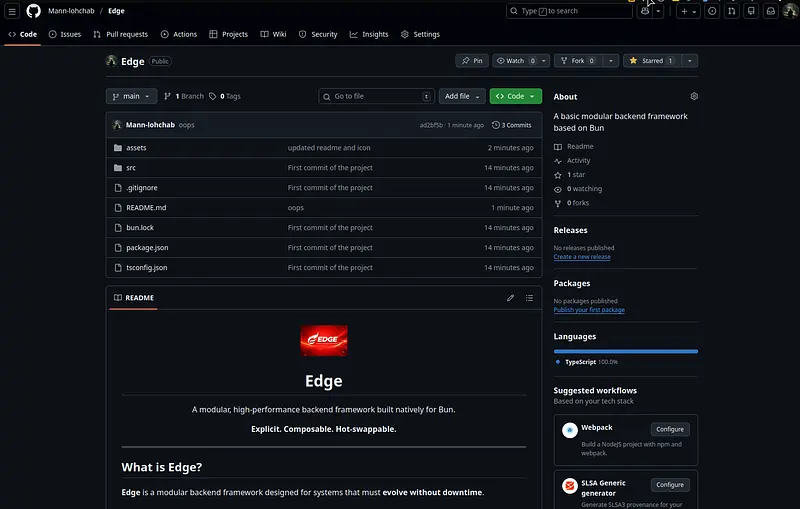Expand the main branch dropdown
This screenshot has width=800, height=509.
[x=131, y=96]
